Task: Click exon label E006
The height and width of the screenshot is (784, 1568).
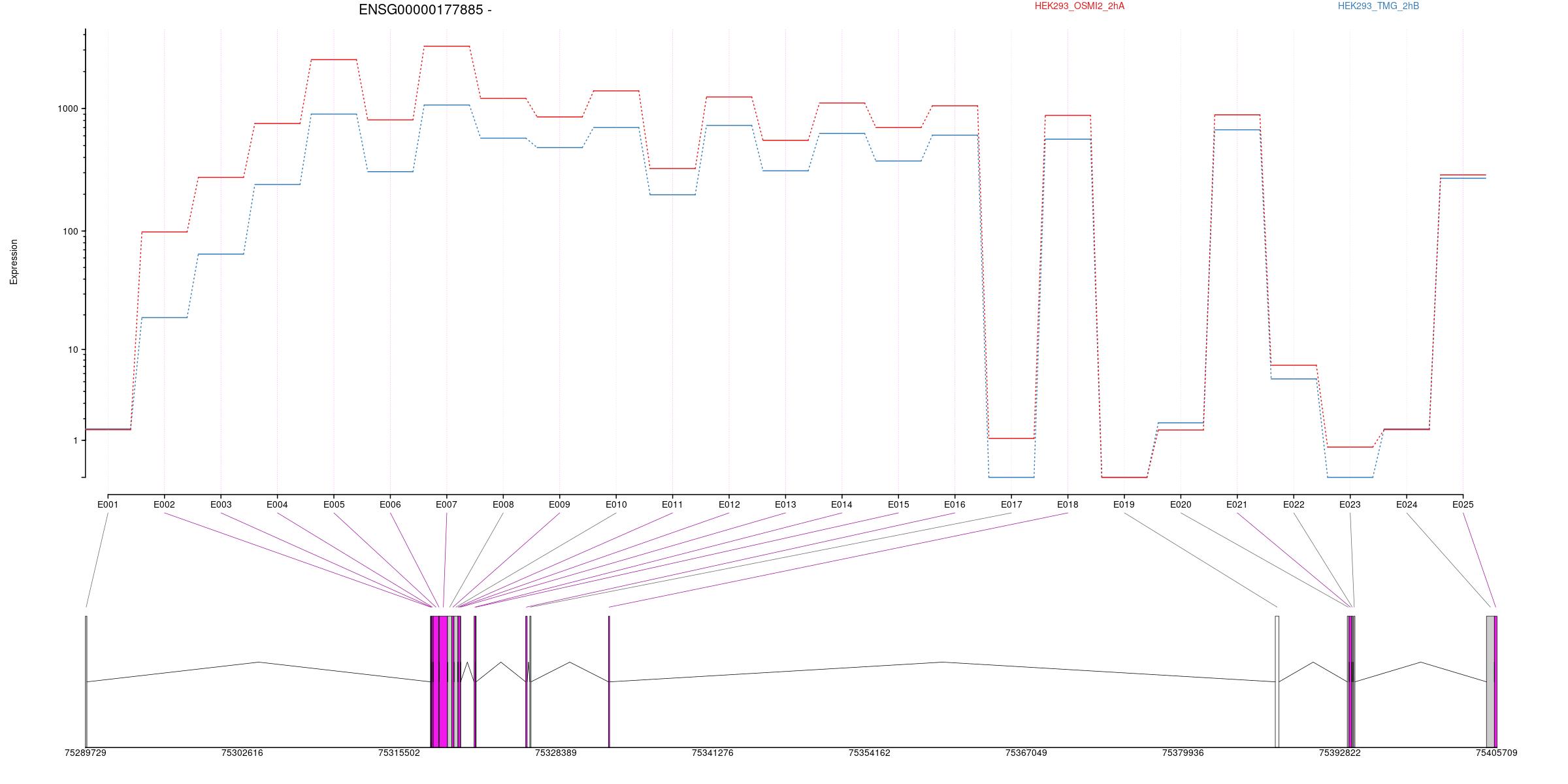Action: click(390, 504)
